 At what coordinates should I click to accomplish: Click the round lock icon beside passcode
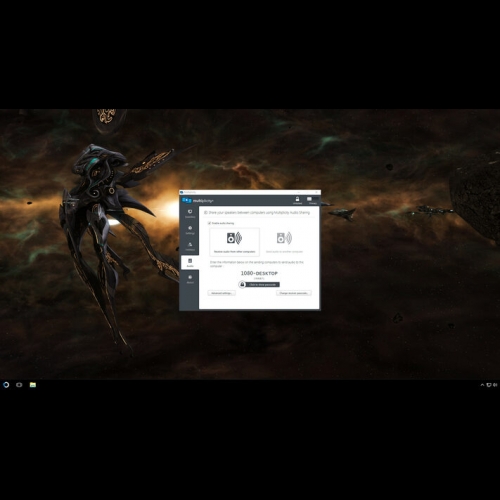click(242, 284)
